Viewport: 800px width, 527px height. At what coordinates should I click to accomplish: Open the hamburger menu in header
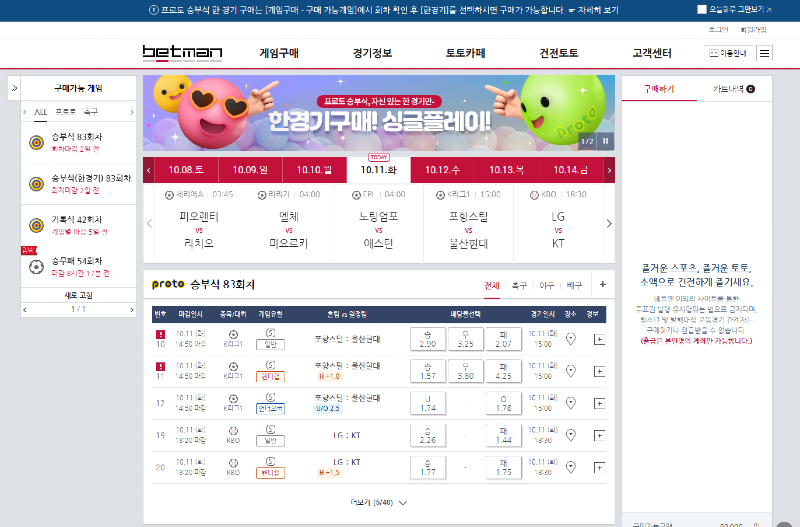coord(765,53)
